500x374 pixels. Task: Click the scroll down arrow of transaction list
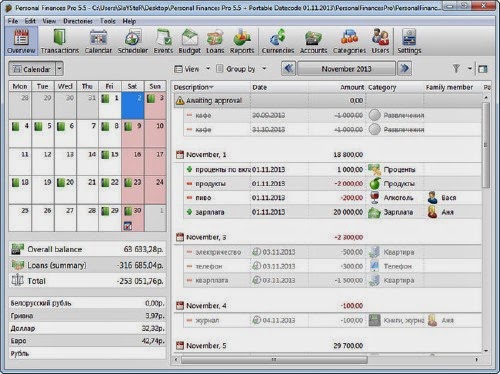[x=486, y=351]
